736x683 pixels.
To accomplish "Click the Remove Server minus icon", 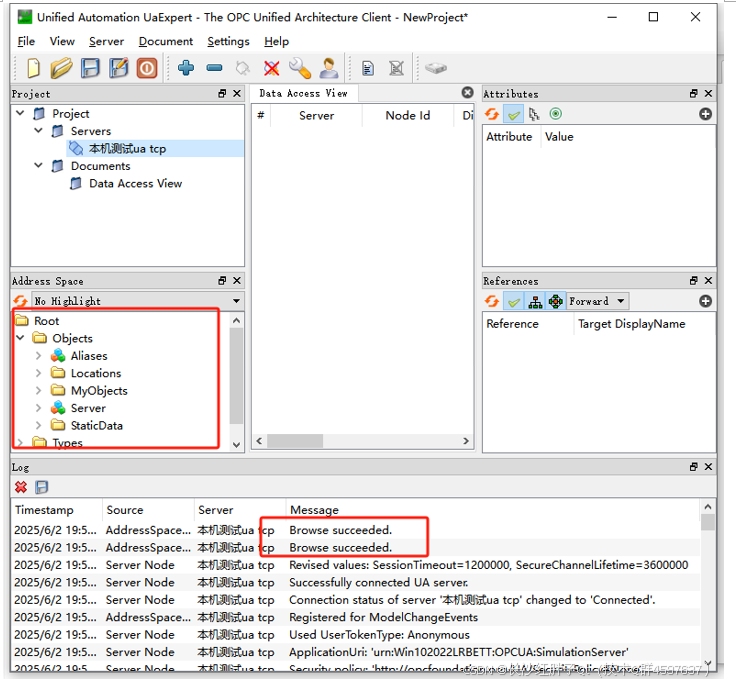I will click(x=214, y=68).
